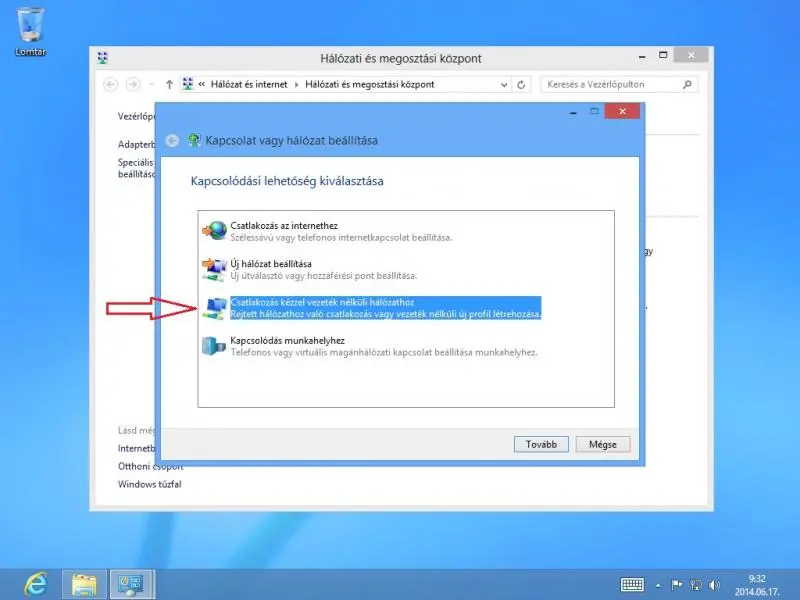This screenshot has width=800, height=600.
Task: Select the Csatlakozás az internethez globe icon
Action: click(214, 230)
